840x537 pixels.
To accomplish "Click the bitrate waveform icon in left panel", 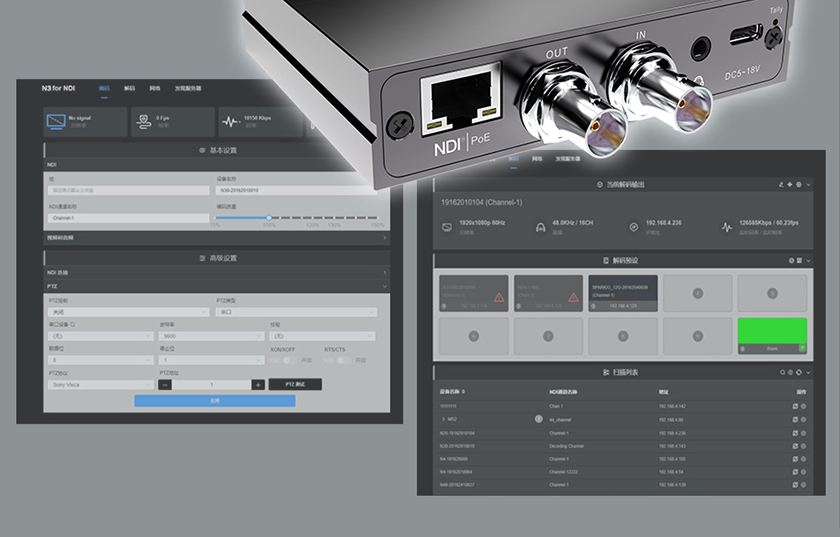I will 231,122.
